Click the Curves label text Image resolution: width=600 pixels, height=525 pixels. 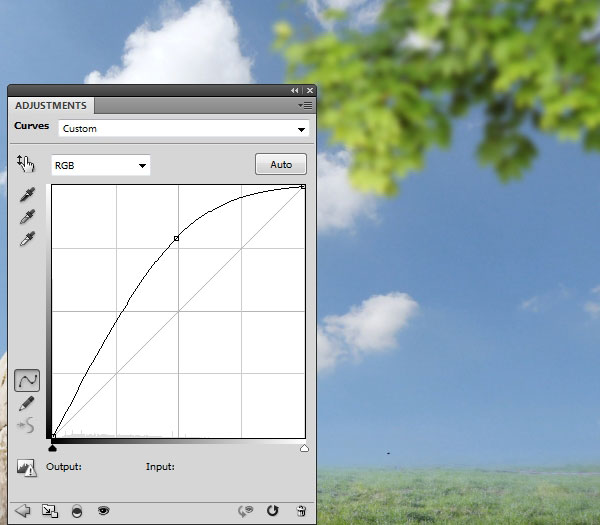tap(31, 126)
